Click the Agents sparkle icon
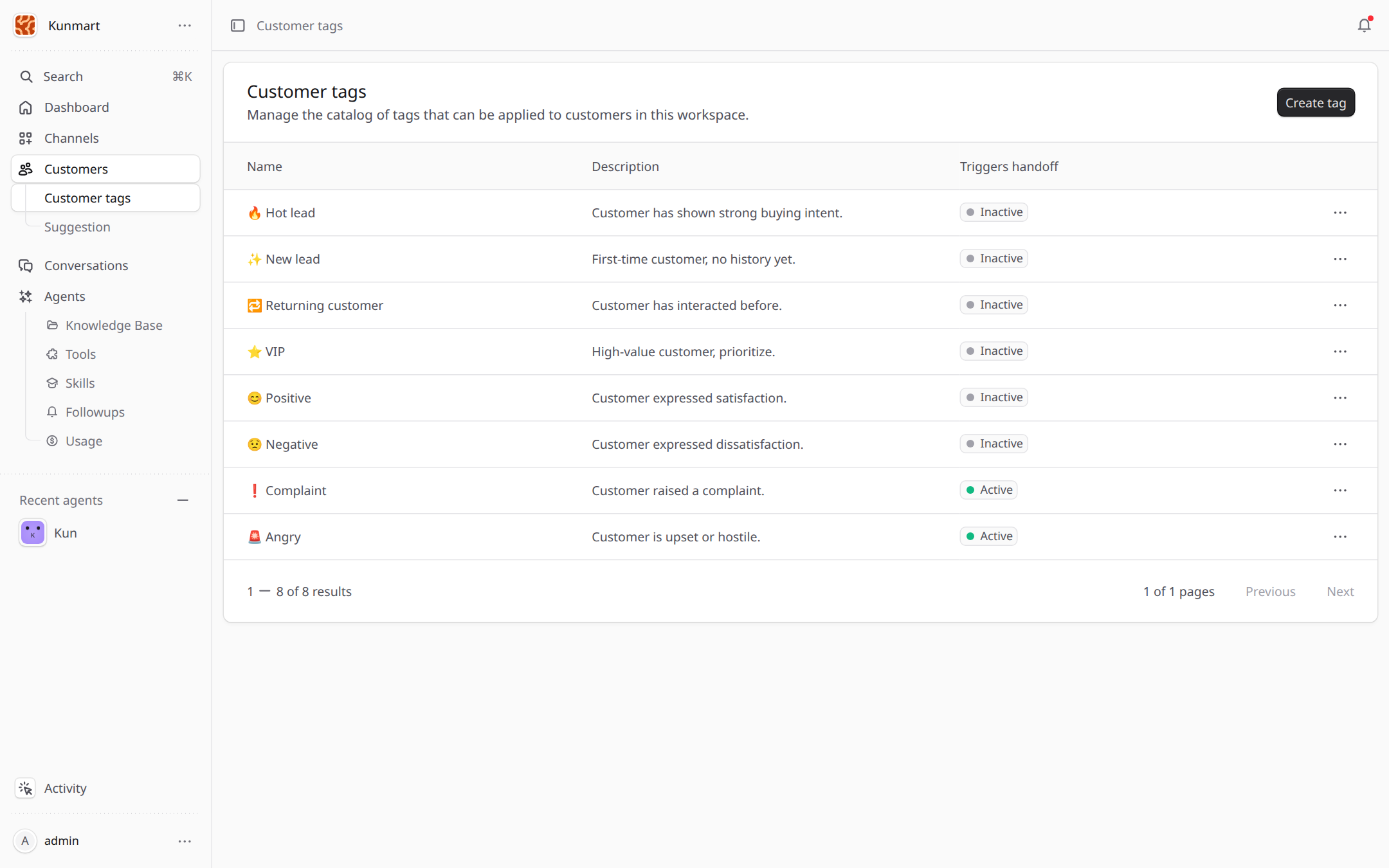Image resolution: width=1389 pixels, height=868 pixels. 26,296
